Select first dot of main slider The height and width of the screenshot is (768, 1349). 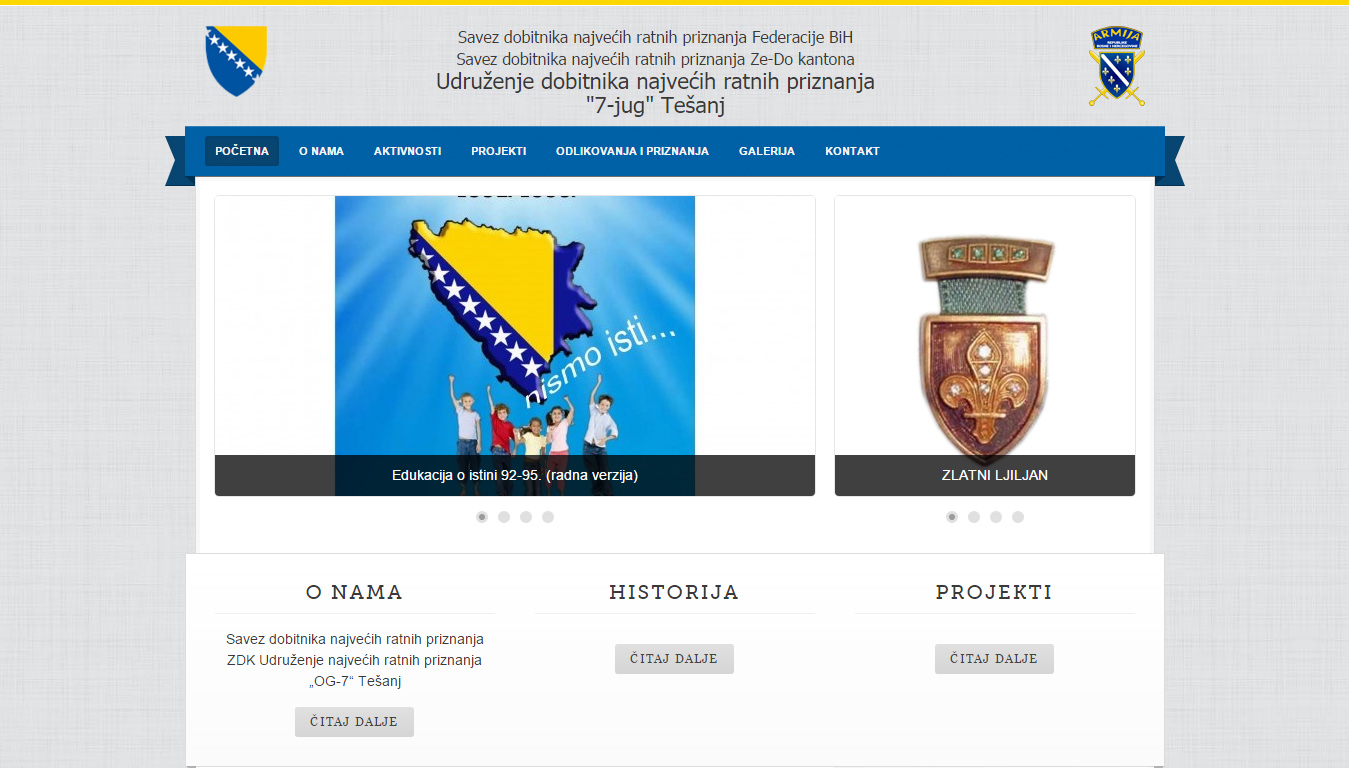click(482, 517)
